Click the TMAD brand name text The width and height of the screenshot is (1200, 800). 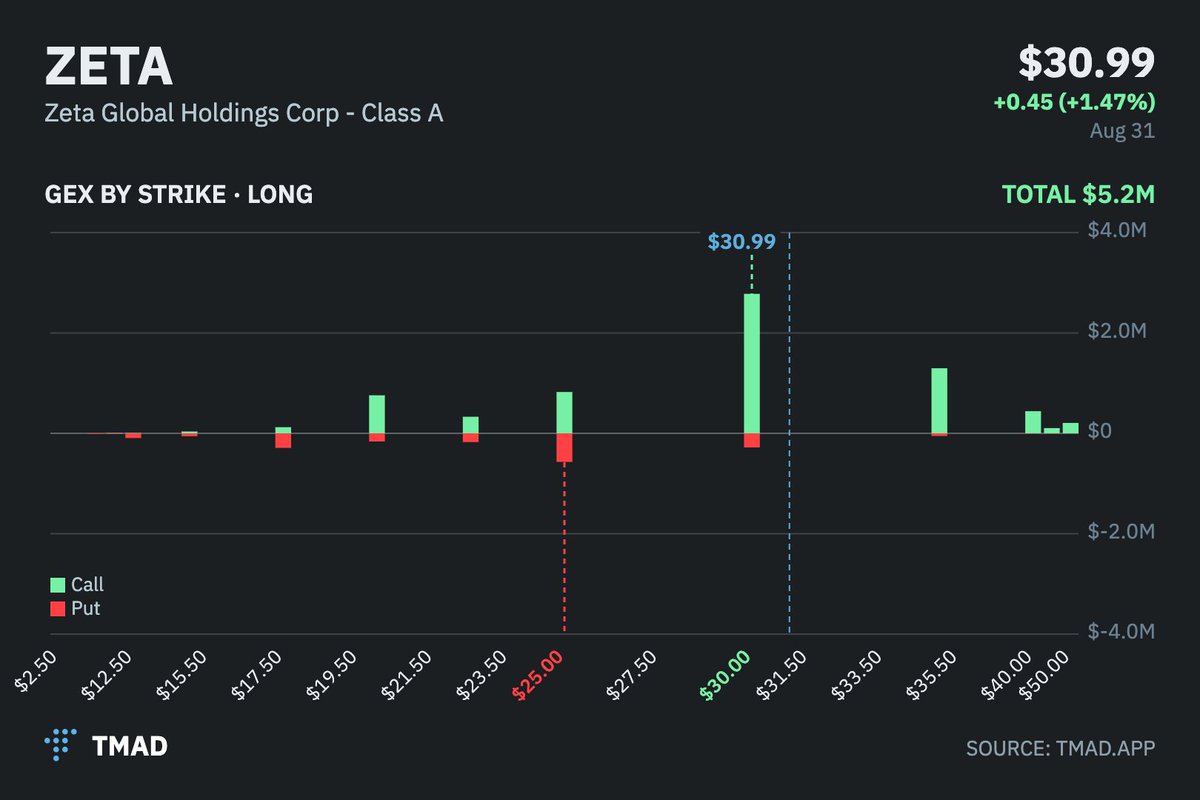[x=130, y=746]
